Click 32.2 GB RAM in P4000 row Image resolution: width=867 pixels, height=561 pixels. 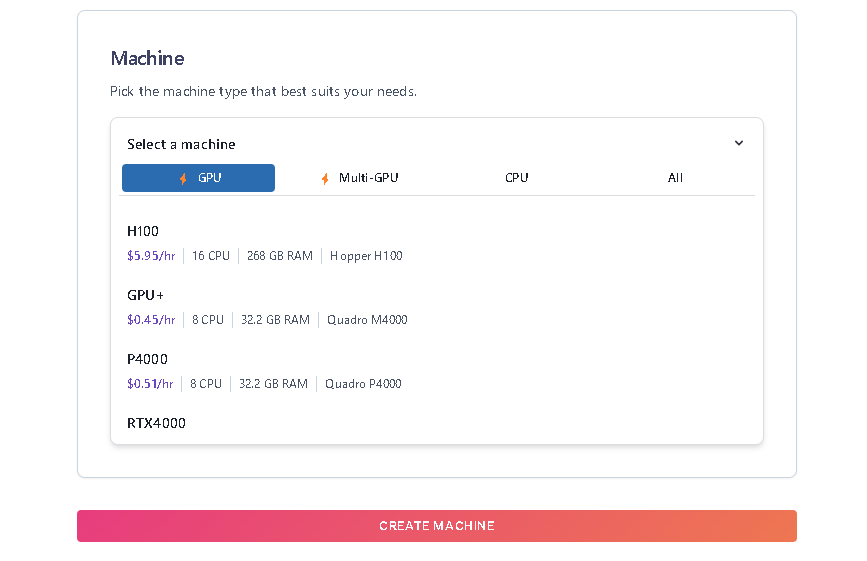pos(273,384)
